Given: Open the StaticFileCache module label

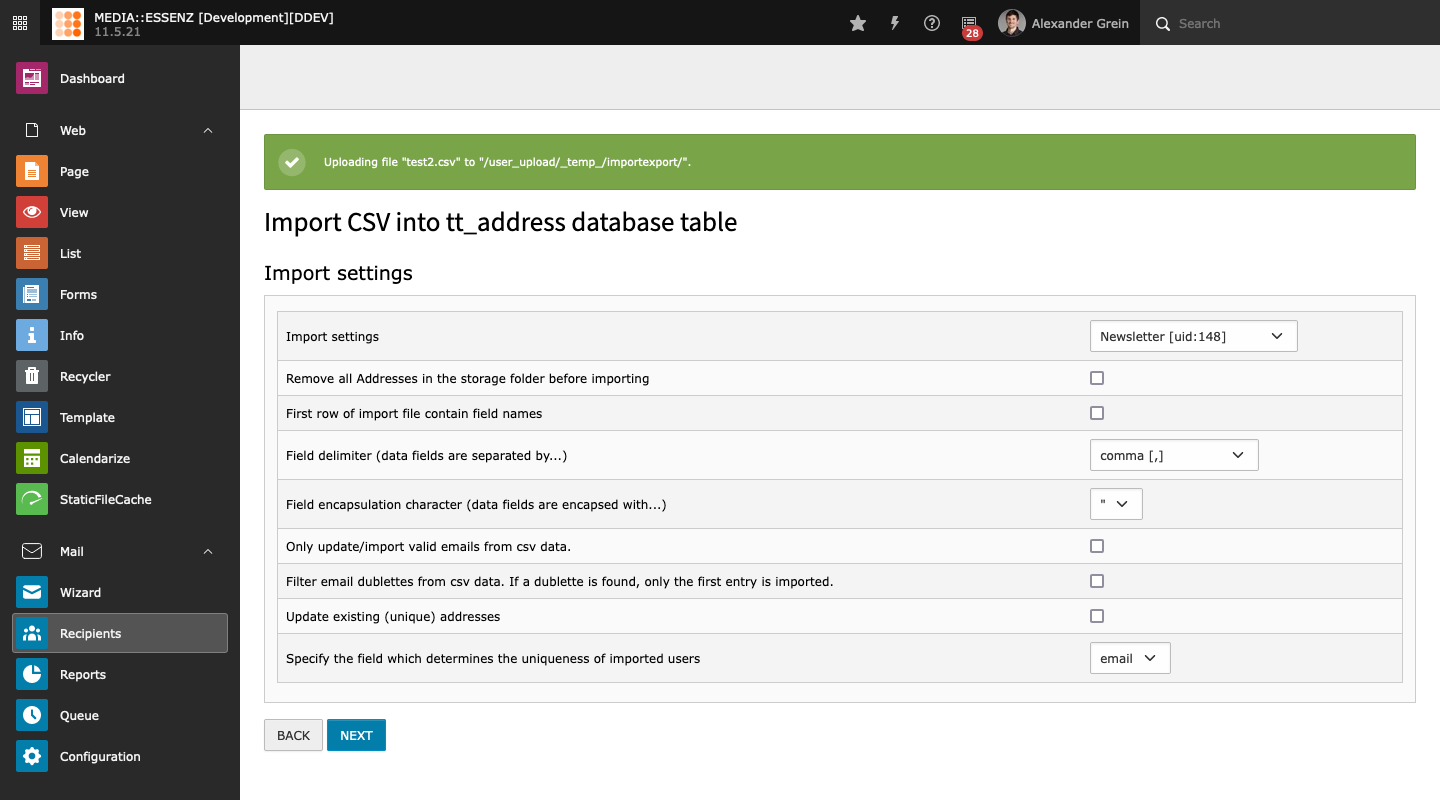Looking at the screenshot, I should (106, 499).
